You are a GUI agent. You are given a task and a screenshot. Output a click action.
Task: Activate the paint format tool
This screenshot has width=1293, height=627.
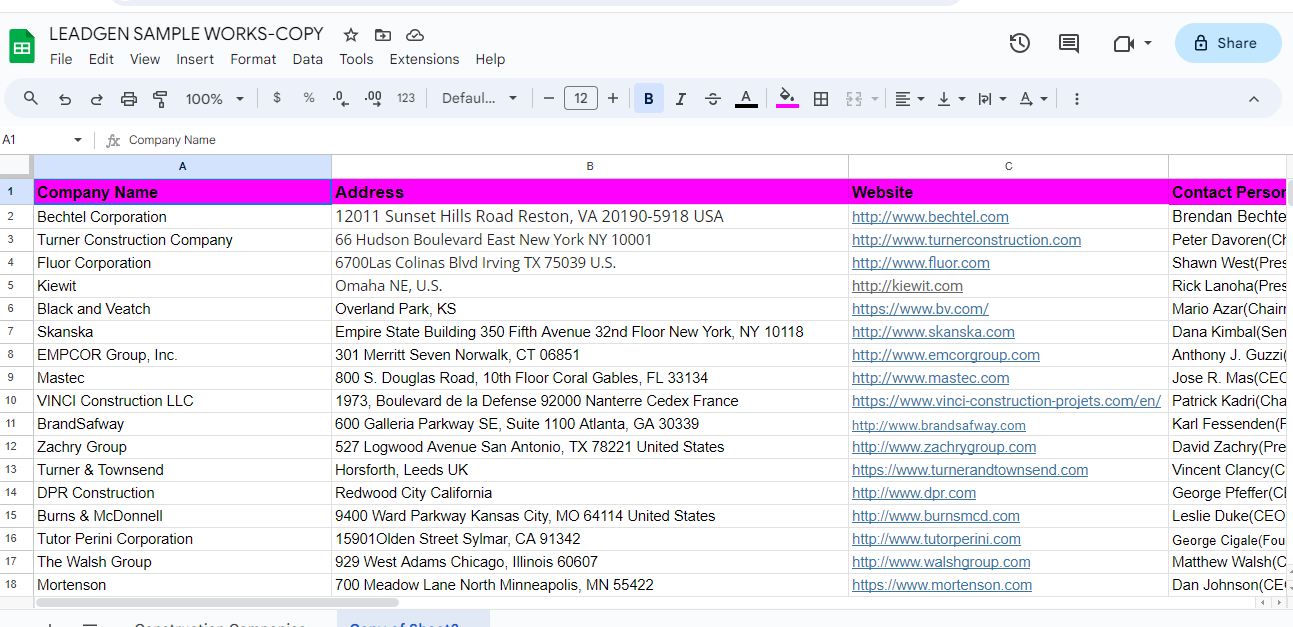tap(160, 99)
